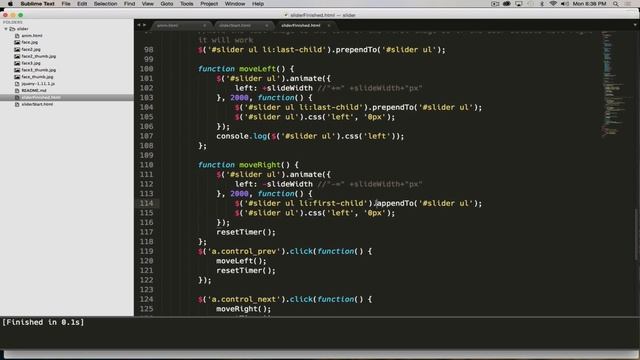Open the Goto menu
Screen dimensions: 640x360
pyautogui.click(x=167, y=4)
